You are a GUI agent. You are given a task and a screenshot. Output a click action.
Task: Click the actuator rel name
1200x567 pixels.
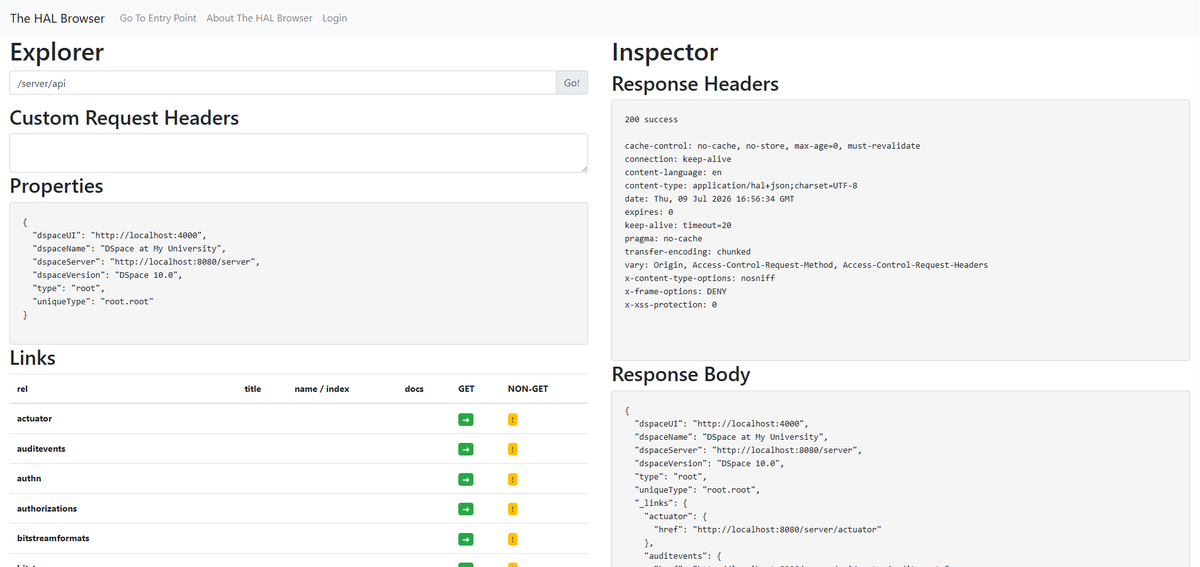(35, 419)
